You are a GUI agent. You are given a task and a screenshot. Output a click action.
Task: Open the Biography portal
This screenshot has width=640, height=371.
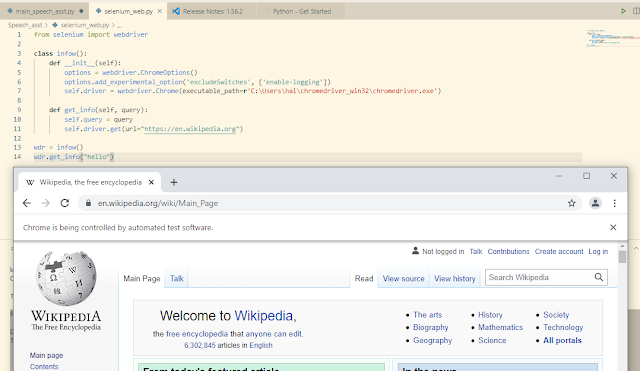[431, 327]
